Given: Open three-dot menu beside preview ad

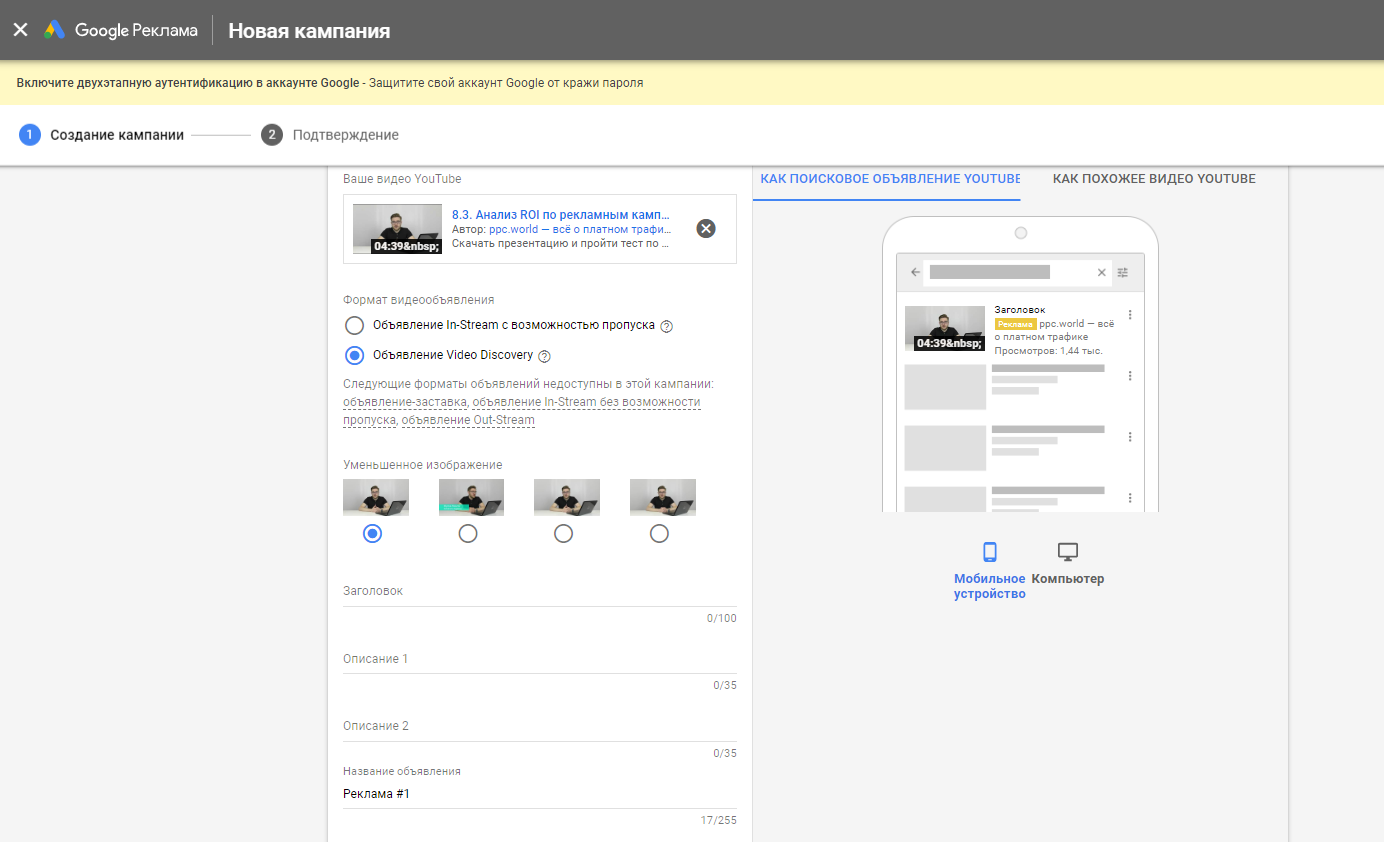Looking at the screenshot, I should click(1130, 315).
